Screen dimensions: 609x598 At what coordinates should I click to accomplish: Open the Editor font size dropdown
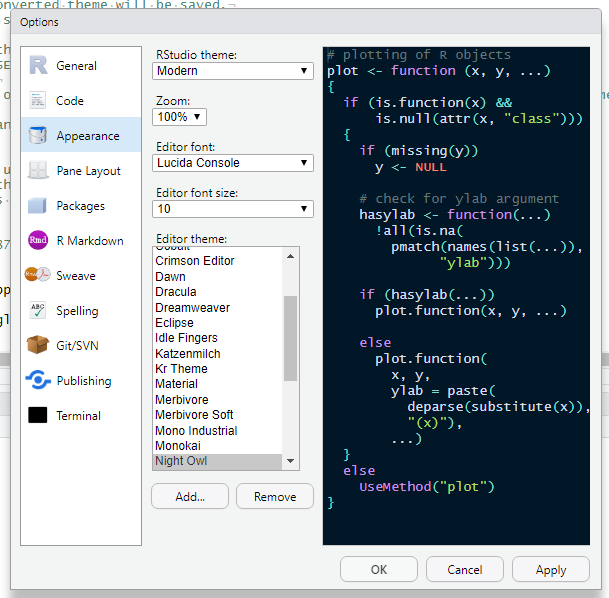click(x=233, y=209)
